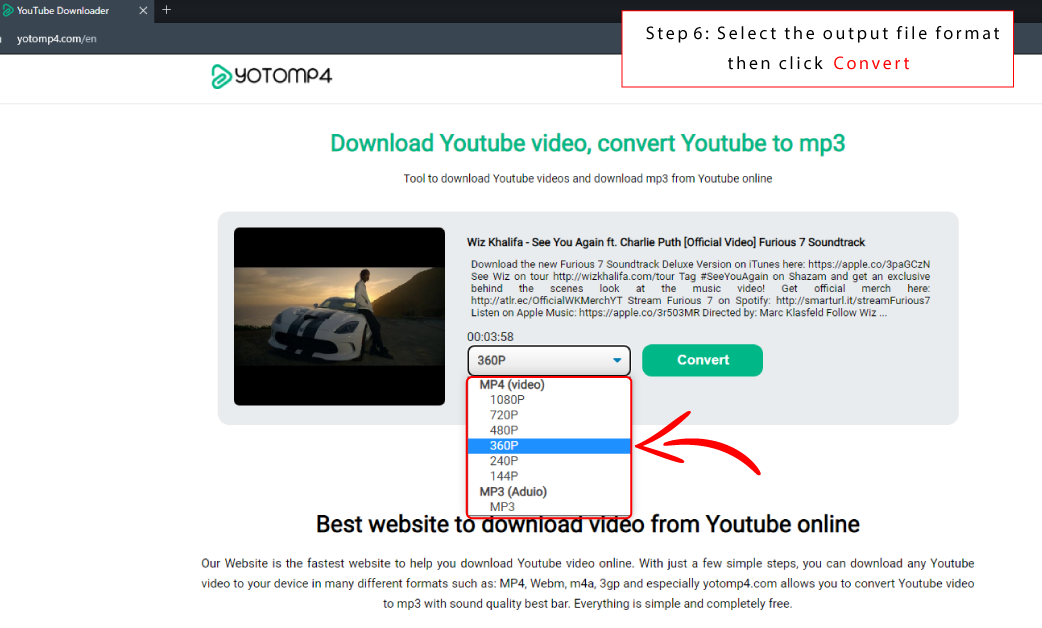Click the YotoMP4 logo

(271, 76)
